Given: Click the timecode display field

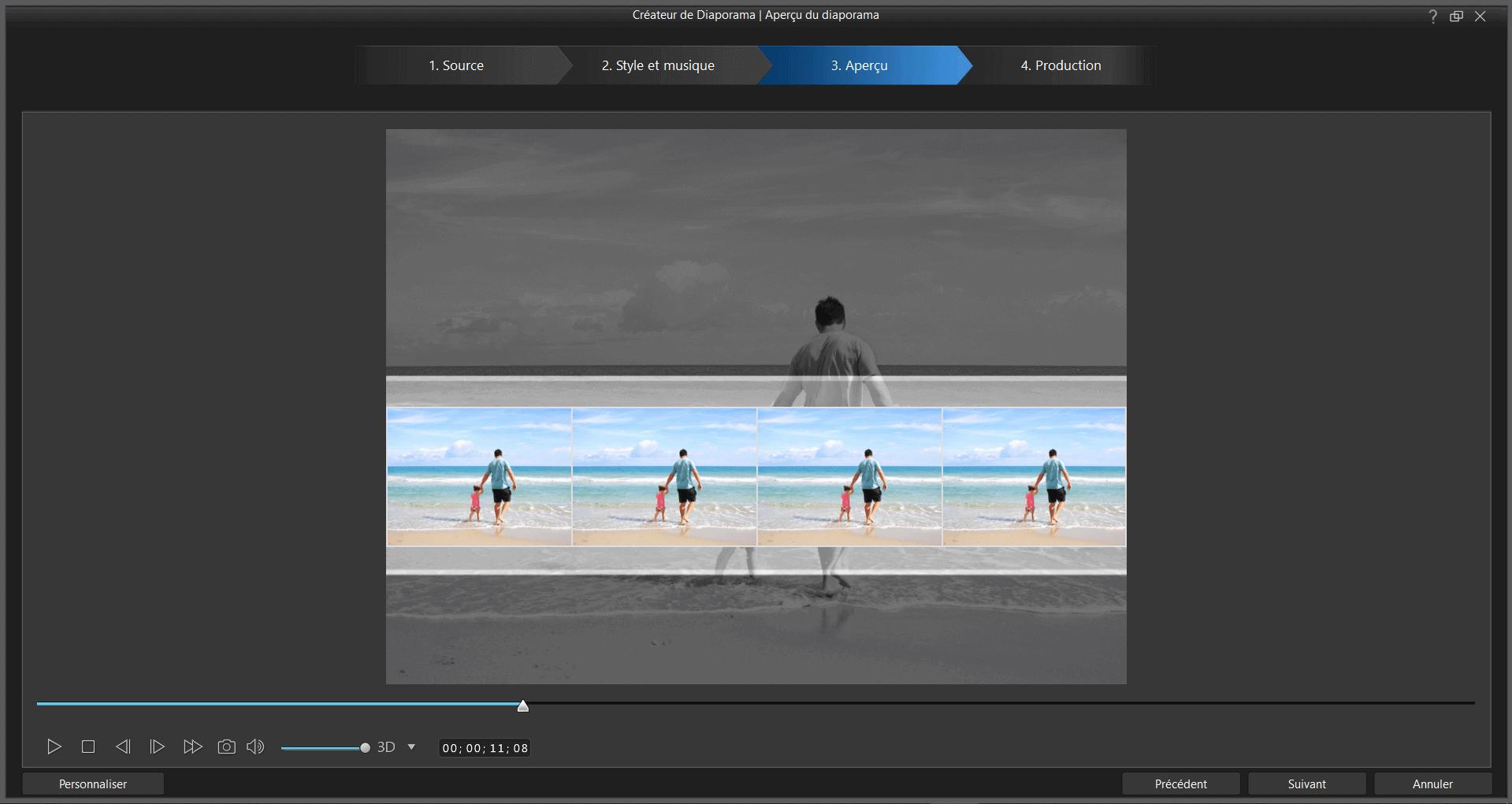Looking at the screenshot, I should pyautogui.click(x=484, y=747).
